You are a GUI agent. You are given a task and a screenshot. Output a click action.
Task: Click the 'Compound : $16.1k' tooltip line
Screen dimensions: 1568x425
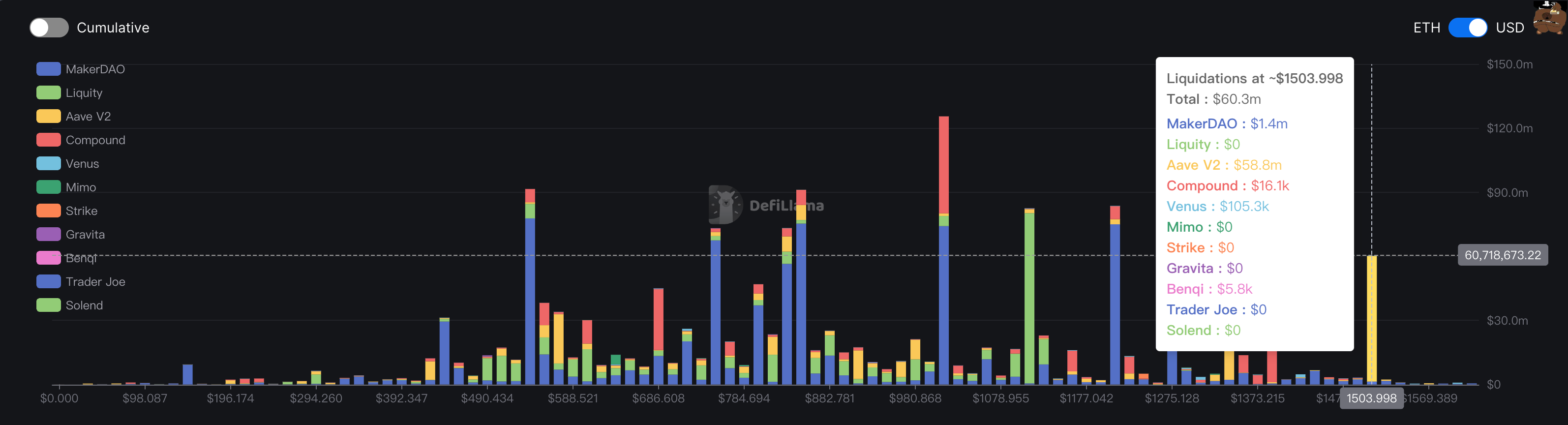tap(1227, 186)
